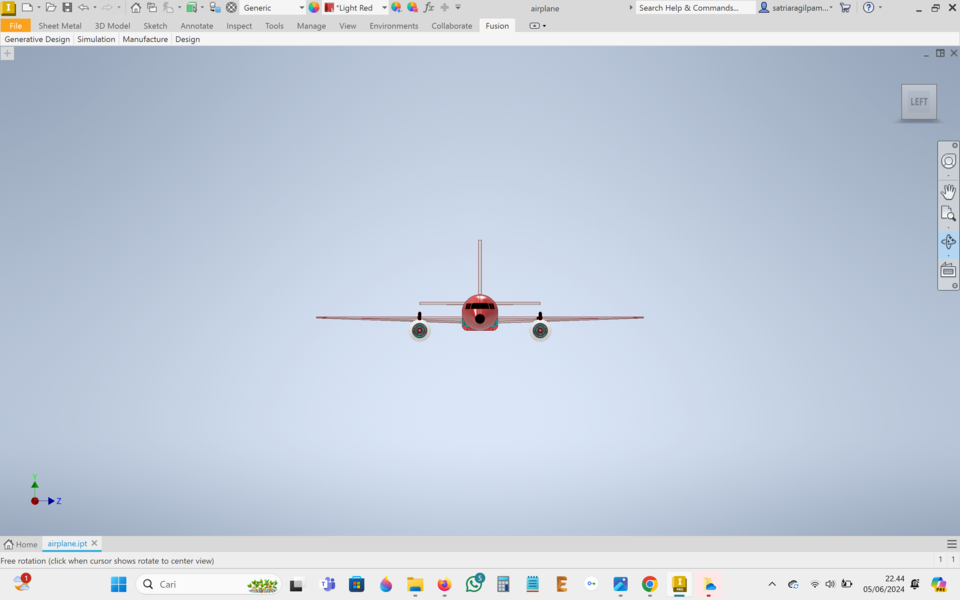Click the Save icon in quick access toolbar
Viewport: 960px width, 600px height.
pyautogui.click(x=67, y=7)
